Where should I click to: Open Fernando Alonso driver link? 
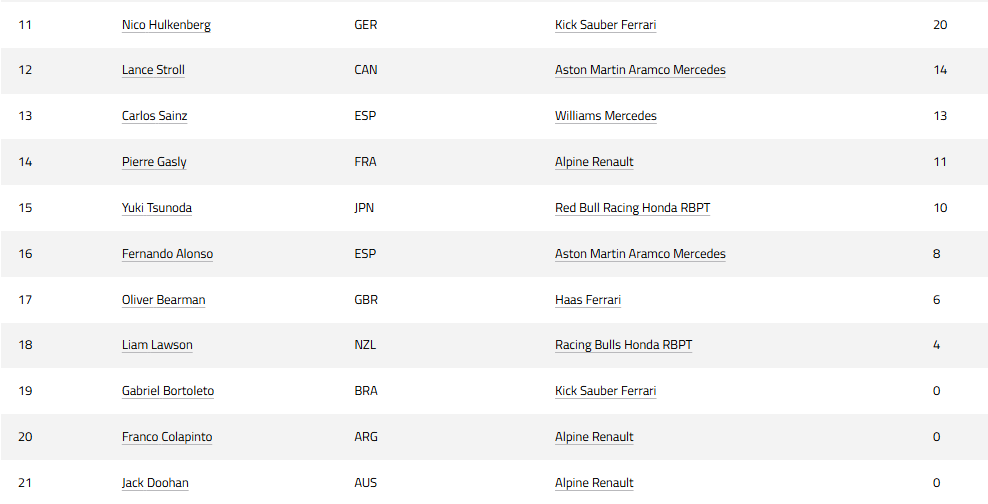tap(168, 254)
